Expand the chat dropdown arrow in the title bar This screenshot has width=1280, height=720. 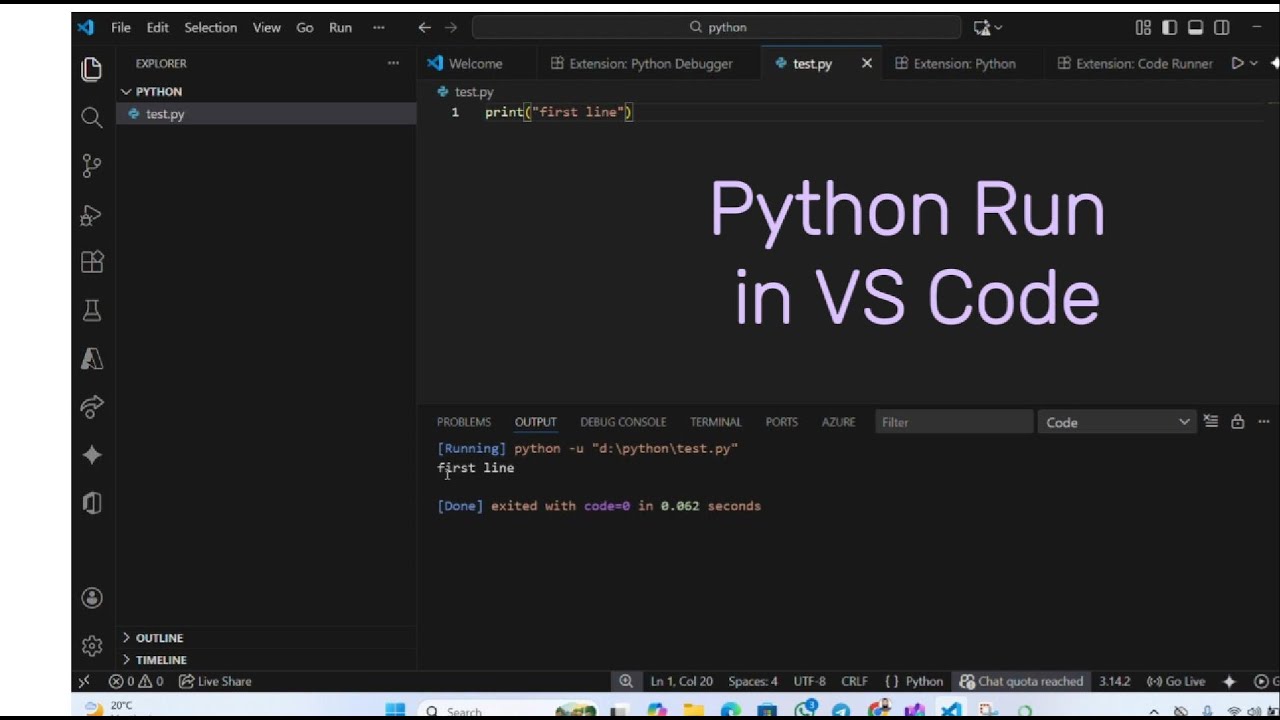pos(998,28)
